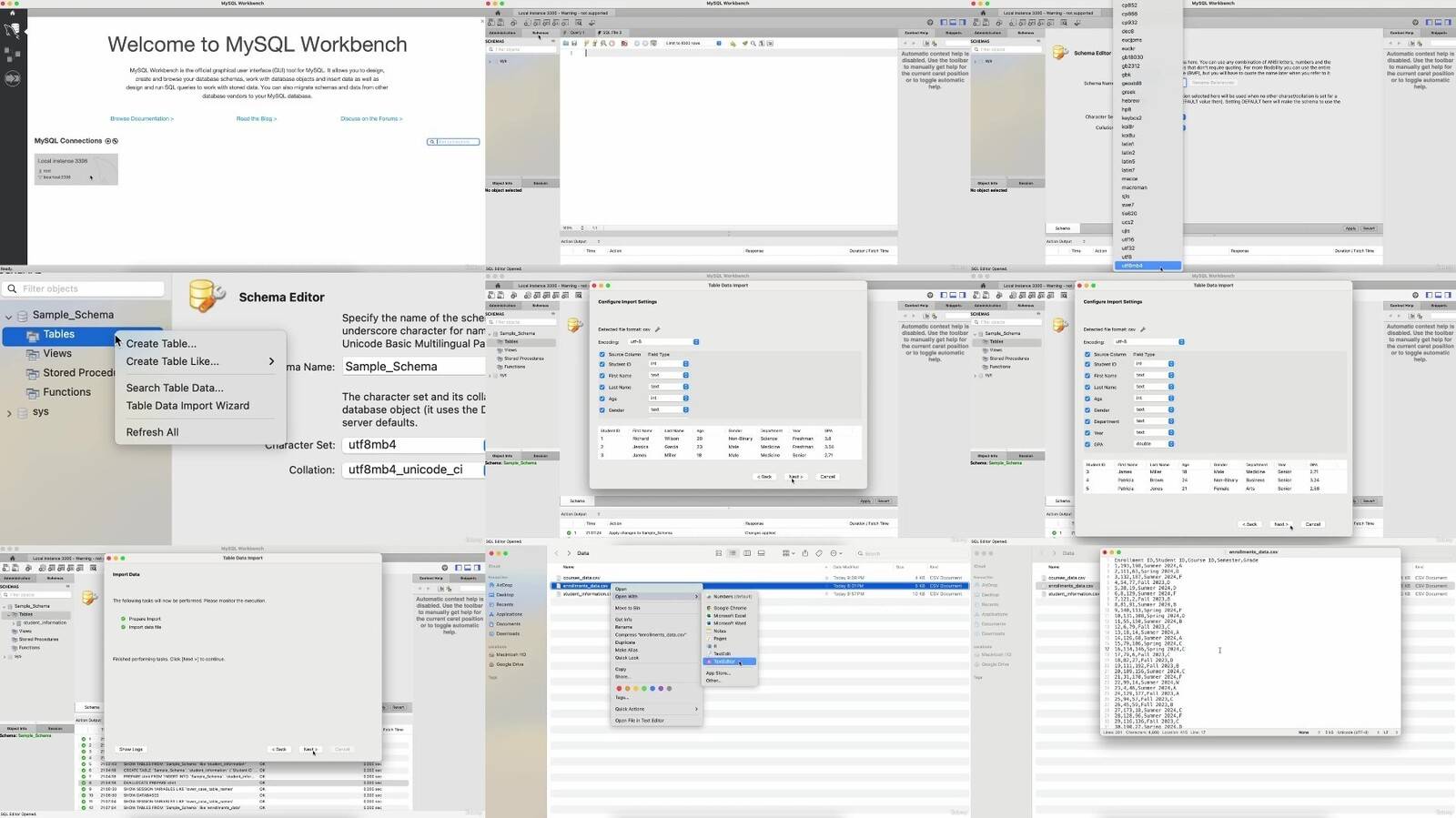Viewport: 1456px width, 818px height.
Task: Switch the Finder Data window to gallery view
Action: pyautogui.click(x=762, y=553)
